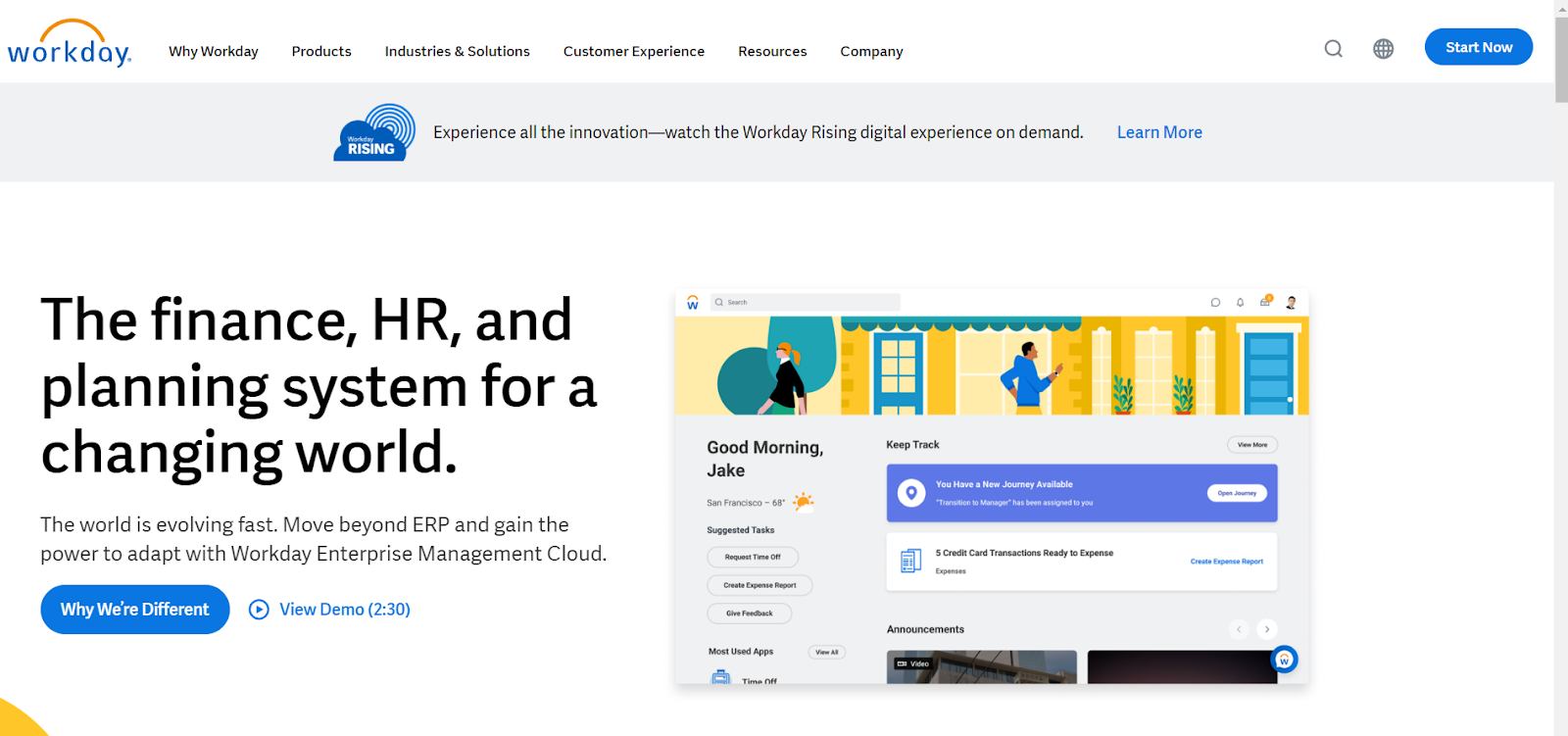Click the Create Expense Report suggested task

759,585
